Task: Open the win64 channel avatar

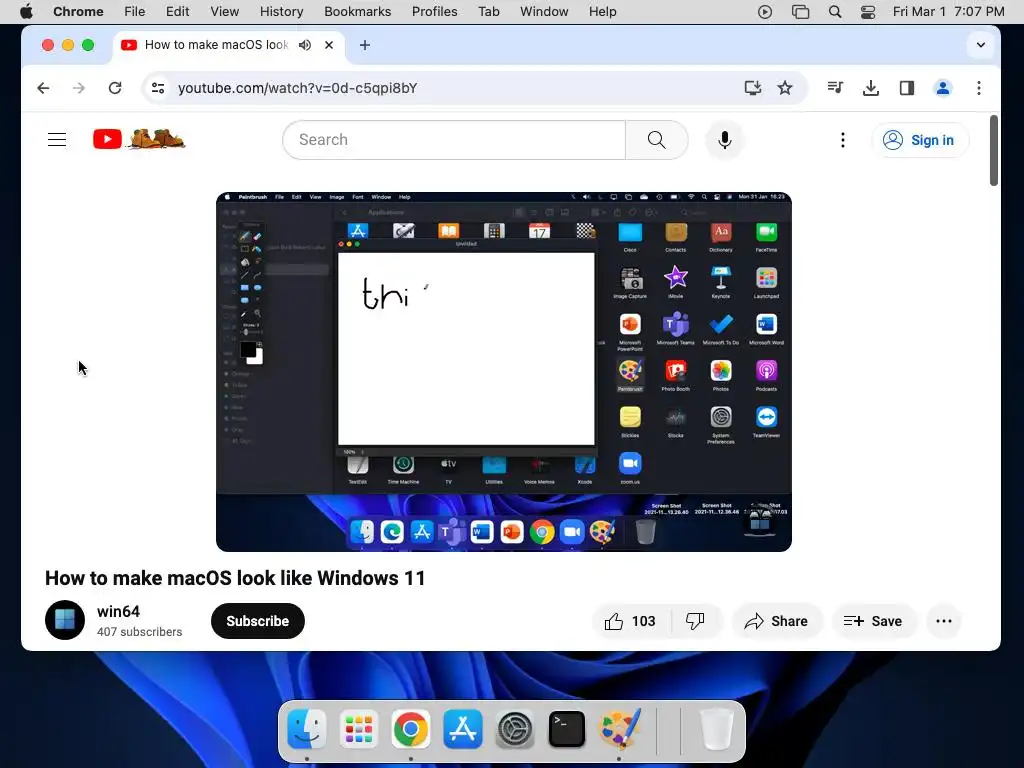Action: [x=65, y=620]
